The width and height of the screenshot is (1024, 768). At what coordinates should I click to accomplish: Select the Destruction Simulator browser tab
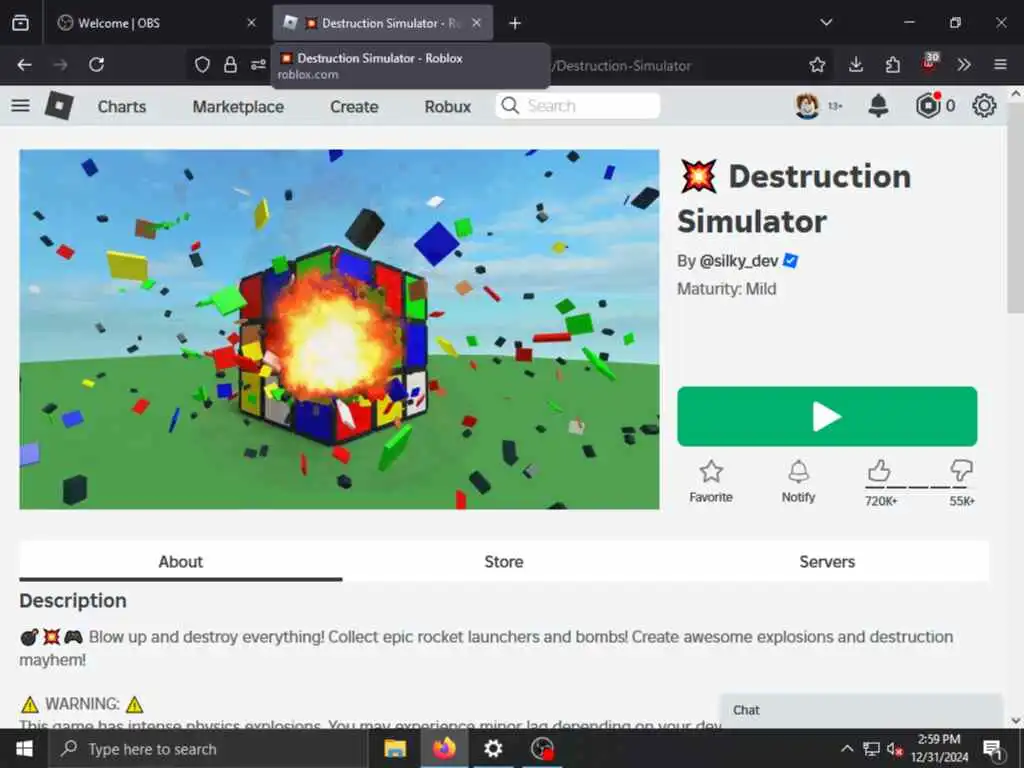pos(382,23)
